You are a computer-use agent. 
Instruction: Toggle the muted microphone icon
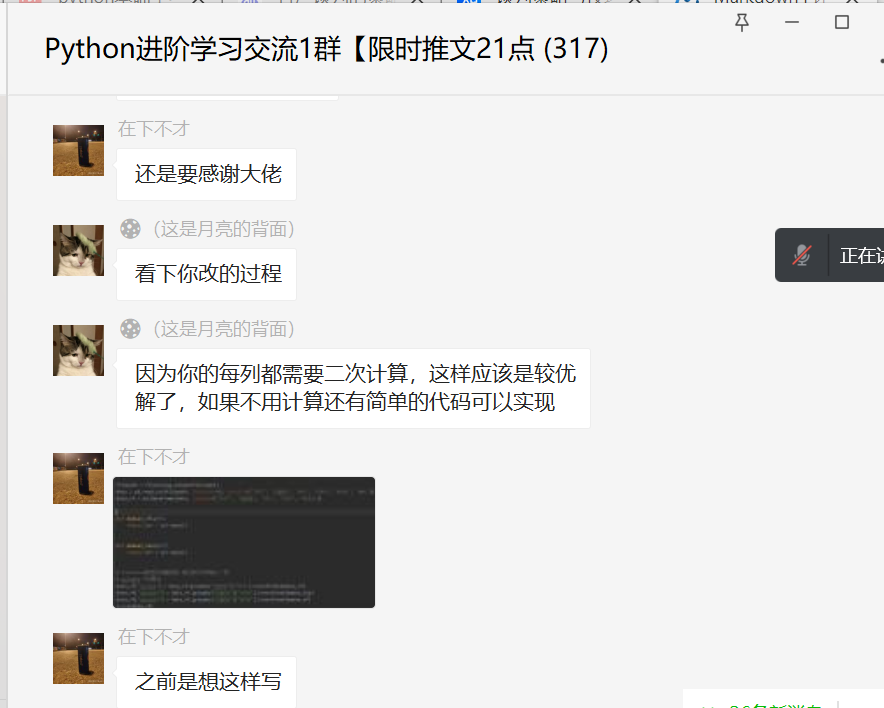coord(802,255)
